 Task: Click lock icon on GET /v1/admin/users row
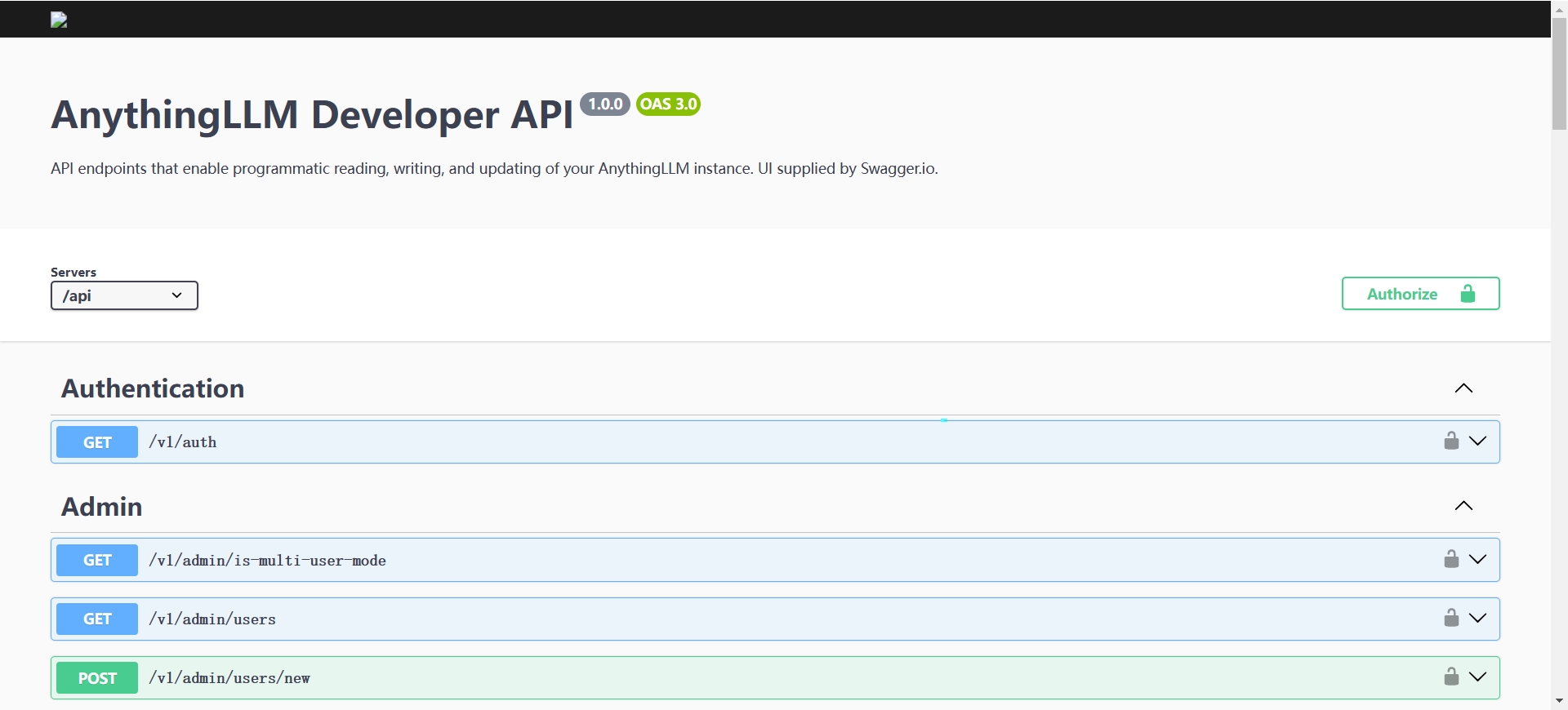tap(1451, 618)
